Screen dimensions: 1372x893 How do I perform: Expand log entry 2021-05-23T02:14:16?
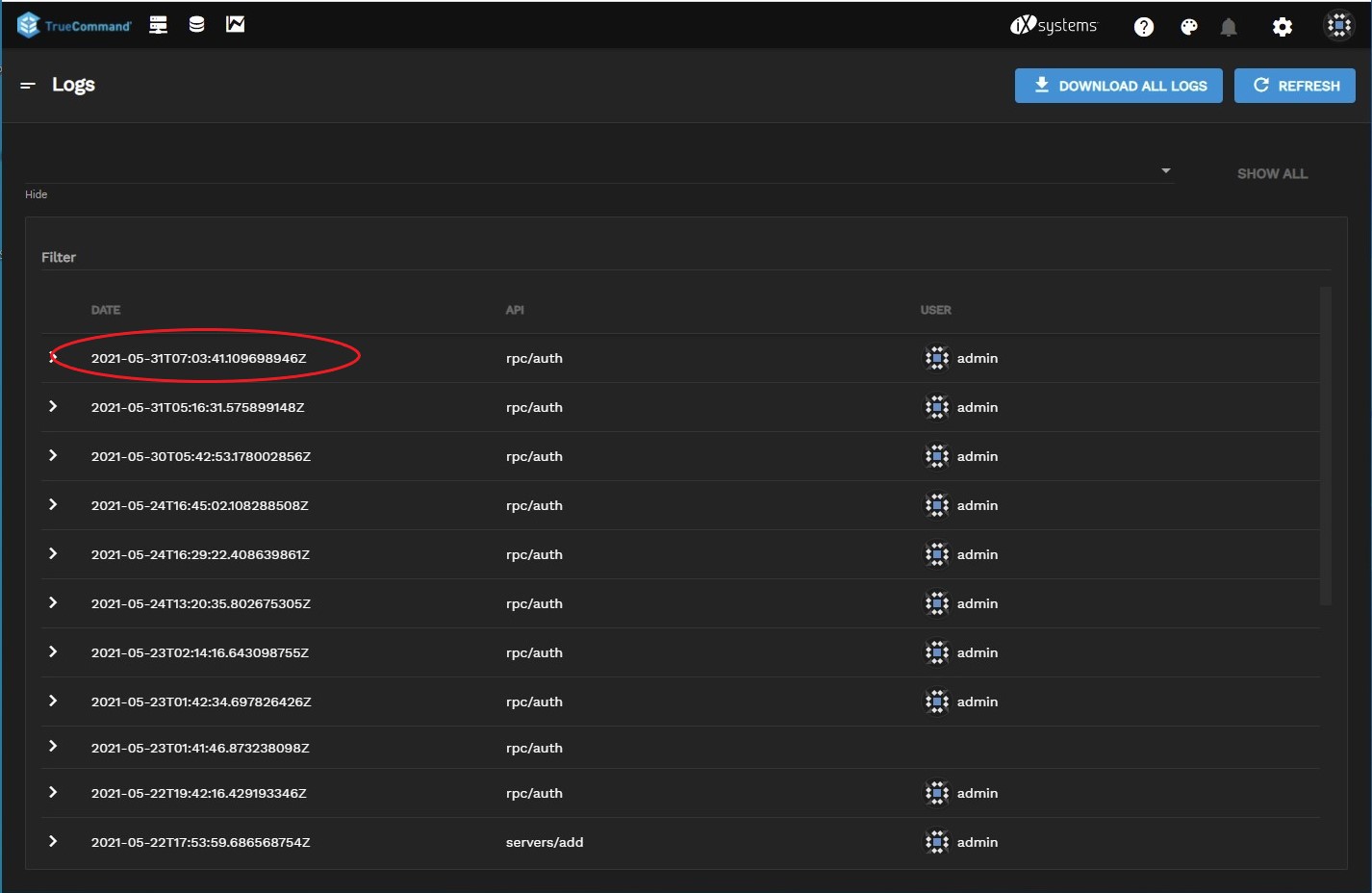pyautogui.click(x=53, y=651)
